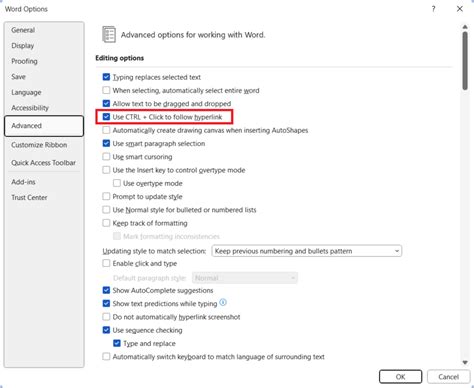The width and height of the screenshot is (474, 388).
Task: Click the Help question mark icon
Action: 433,9
